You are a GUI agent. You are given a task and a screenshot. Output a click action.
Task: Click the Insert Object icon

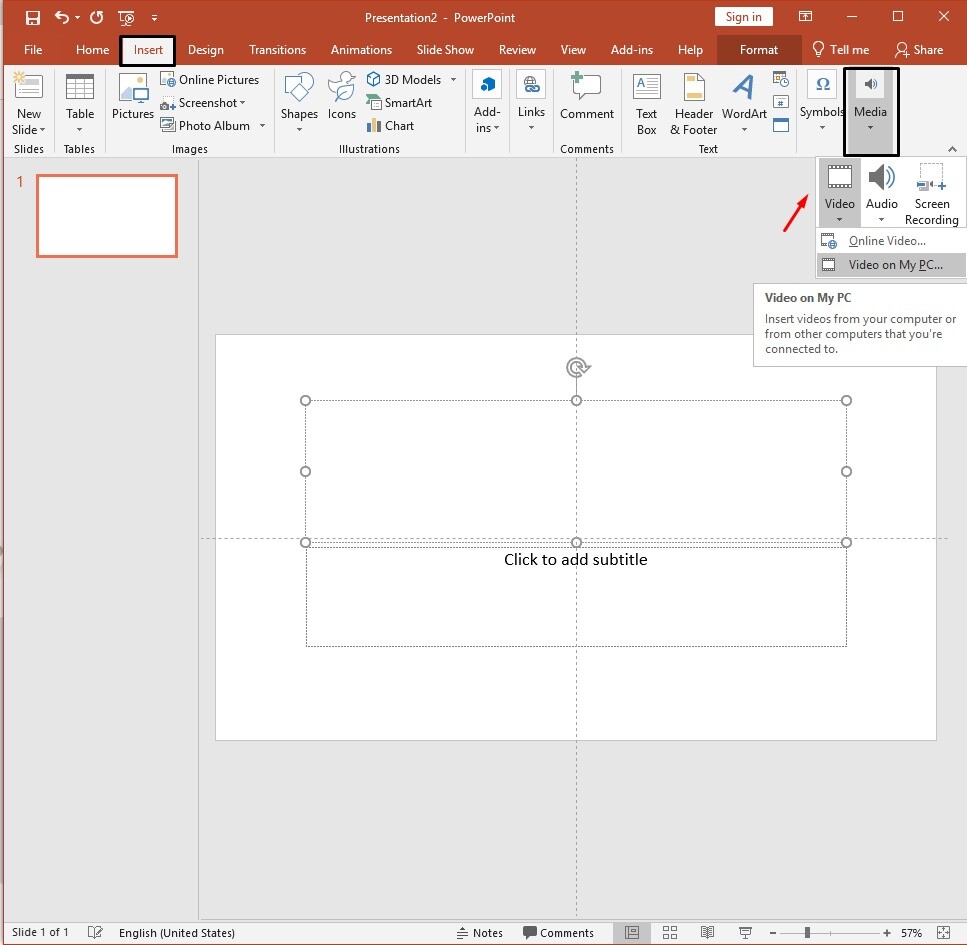(781, 125)
